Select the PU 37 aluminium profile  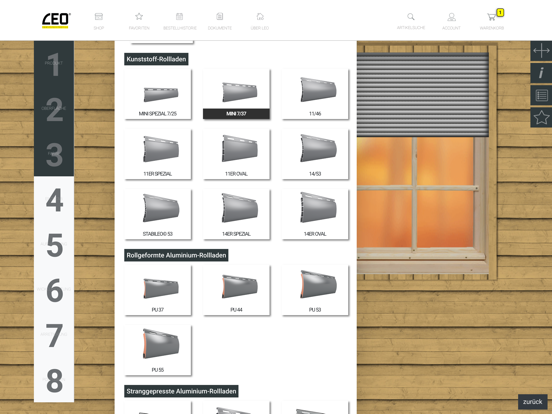tap(158, 290)
